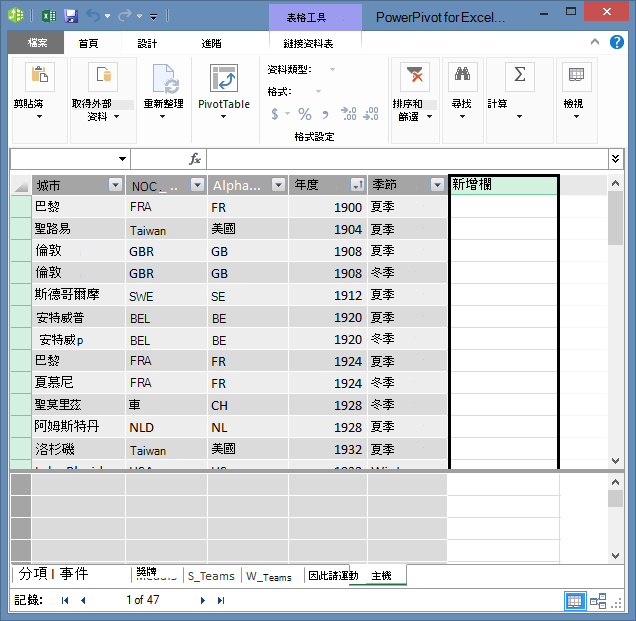Screen dimensions: 636x621
Task: Click the Undo arrow icon
Action: click(93, 16)
